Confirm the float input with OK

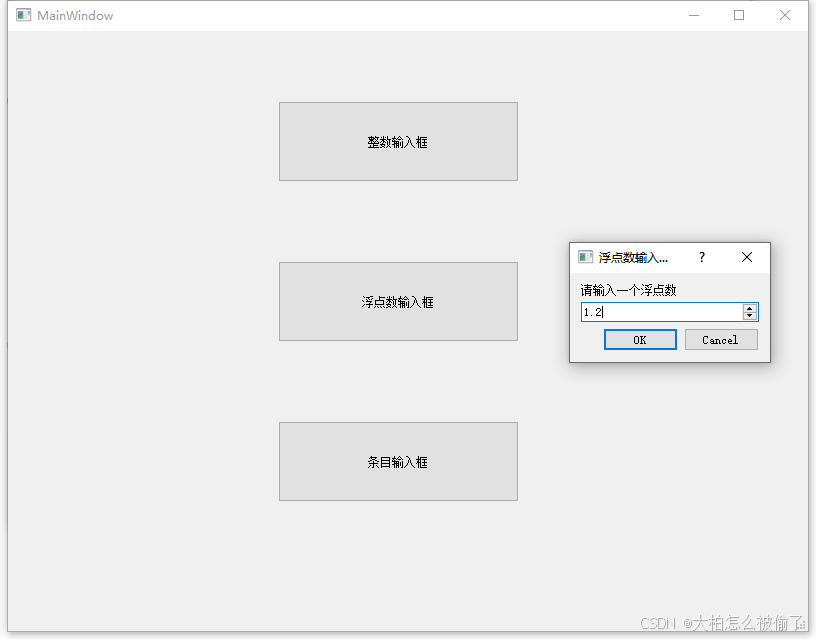click(640, 340)
